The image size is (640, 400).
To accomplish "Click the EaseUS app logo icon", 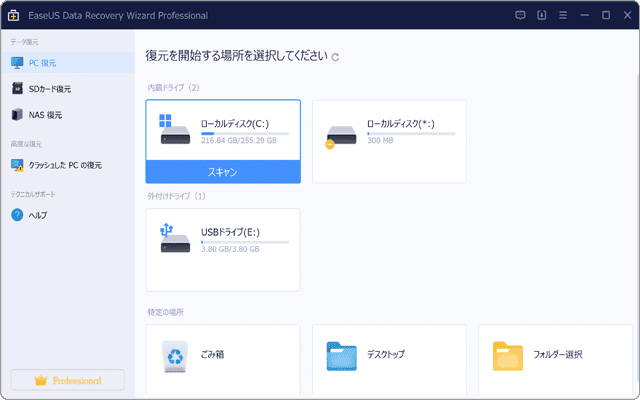I will point(13,16).
